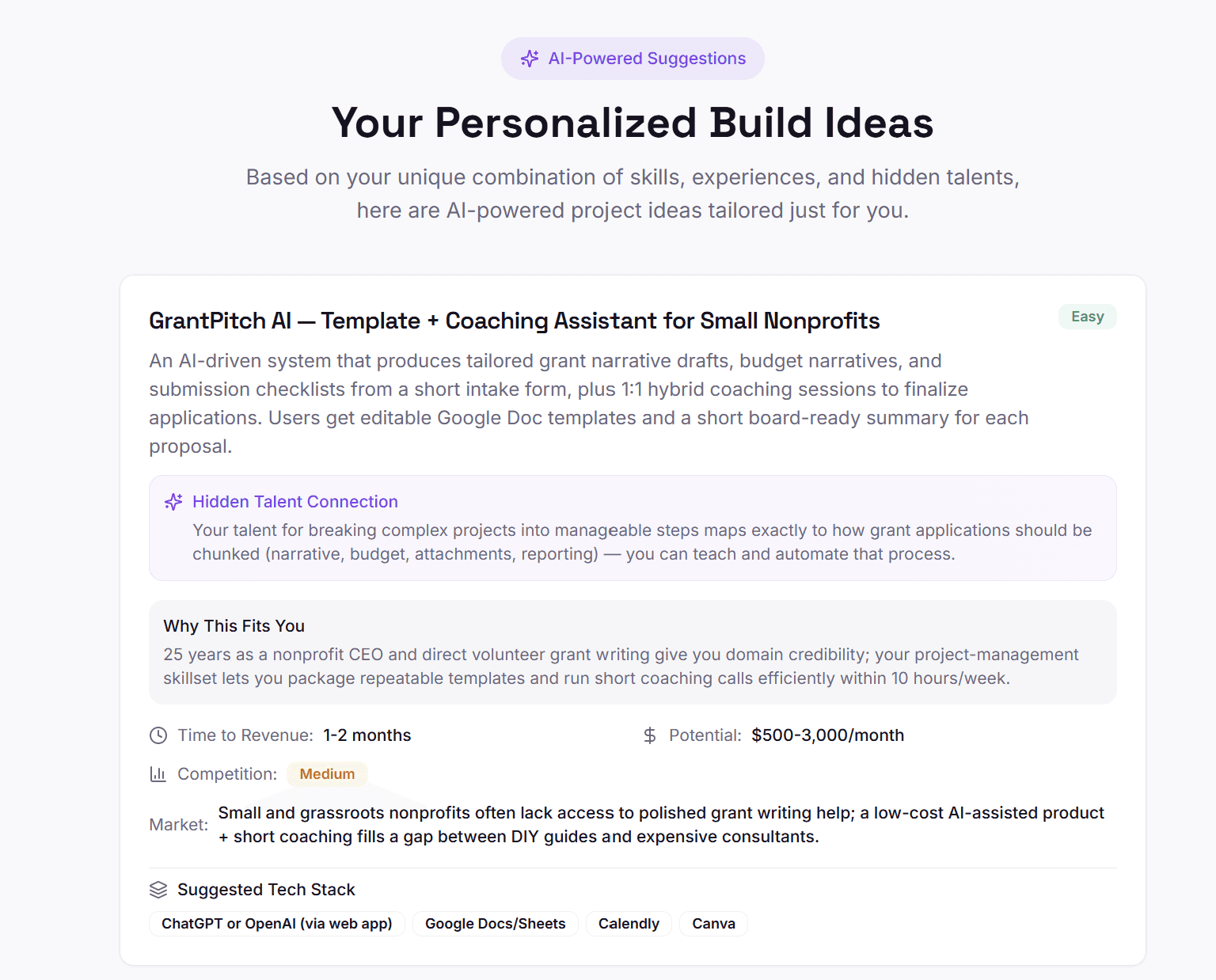Image resolution: width=1216 pixels, height=980 pixels.
Task: Click the layers icon beside Suggested Tech Stack
Action: (158, 890)
